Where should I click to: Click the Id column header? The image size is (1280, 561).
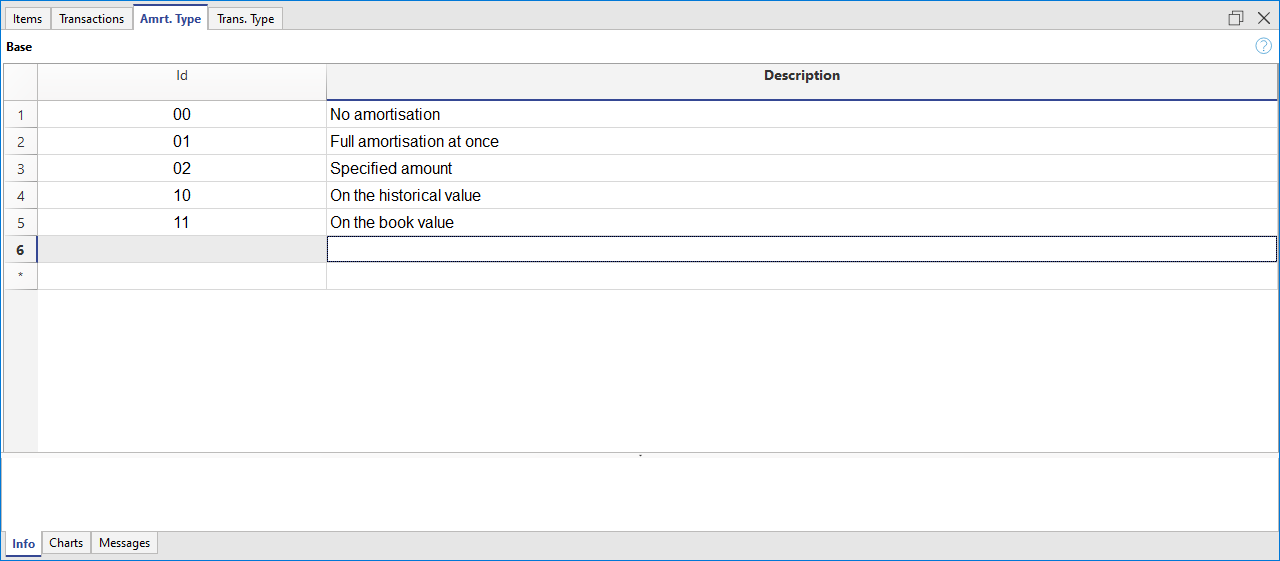point(182,76)
